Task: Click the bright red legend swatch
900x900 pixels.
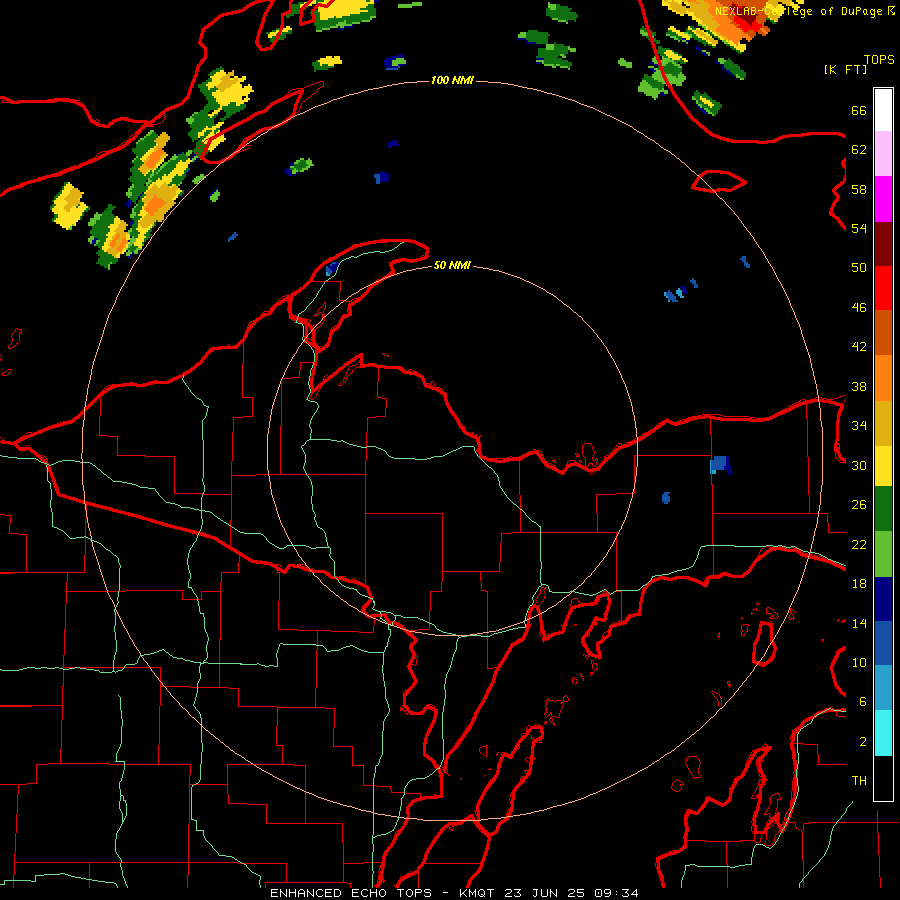Action: point(883,288)
